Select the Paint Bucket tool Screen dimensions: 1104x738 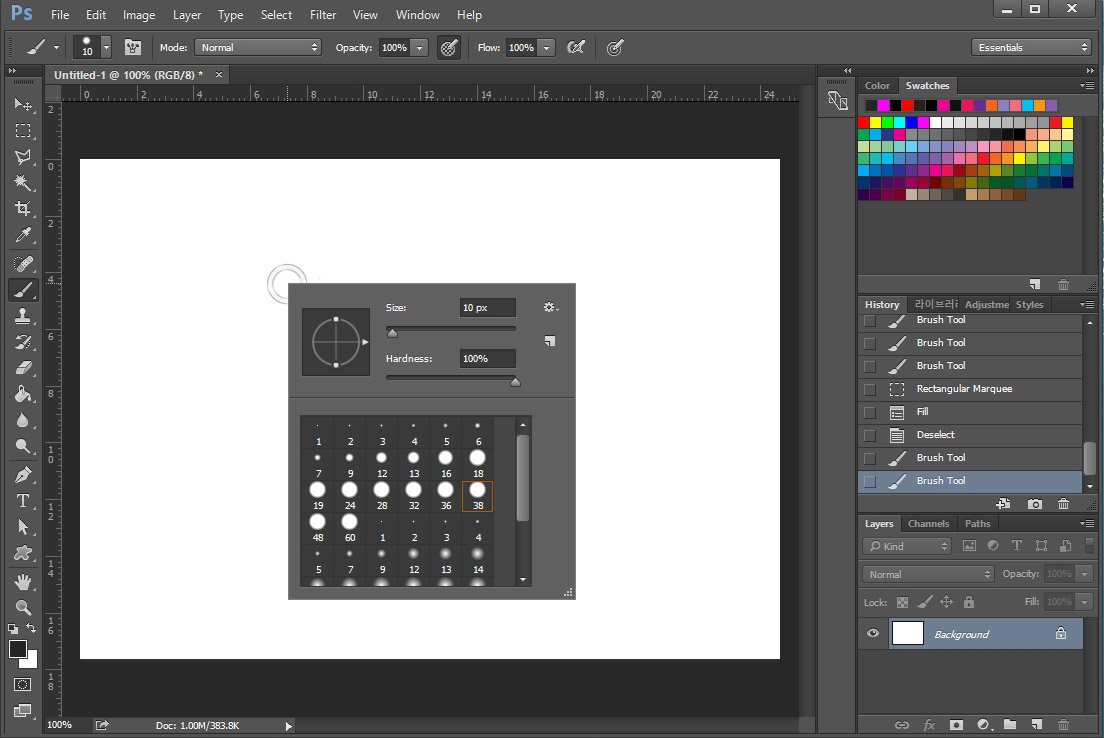tap(23, 394)
